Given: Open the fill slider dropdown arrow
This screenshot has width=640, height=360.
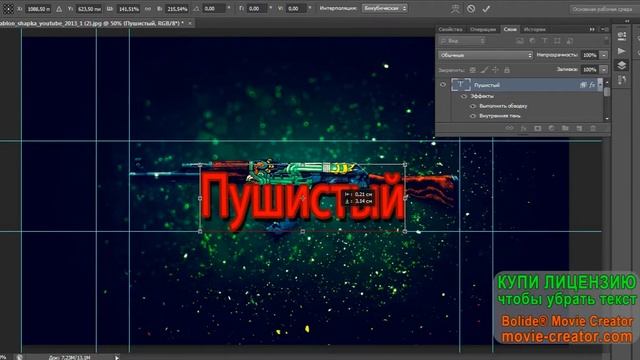Looking at the screenshot, I should tap(604, 70).
